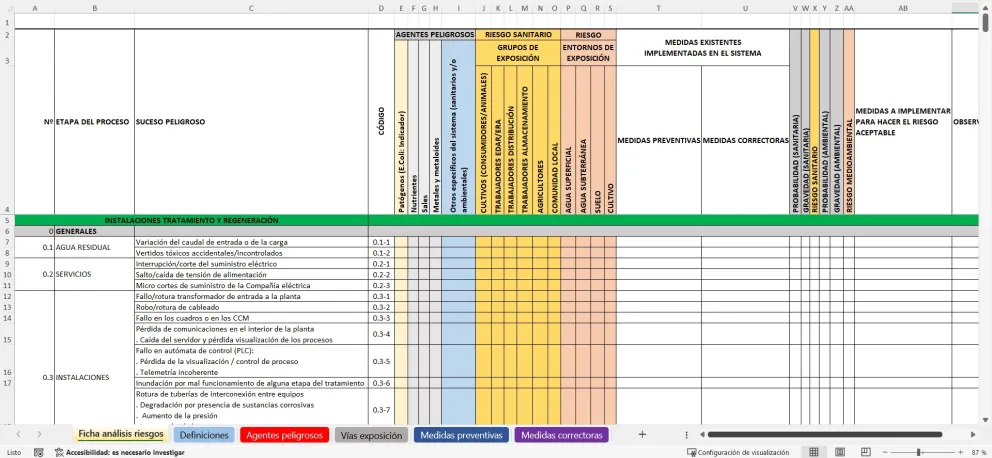The width and height of the screenshot is (992, 458).
Task: Click the AGENTES PELIGROSOS header cell
Action: [x=435, y=35]
